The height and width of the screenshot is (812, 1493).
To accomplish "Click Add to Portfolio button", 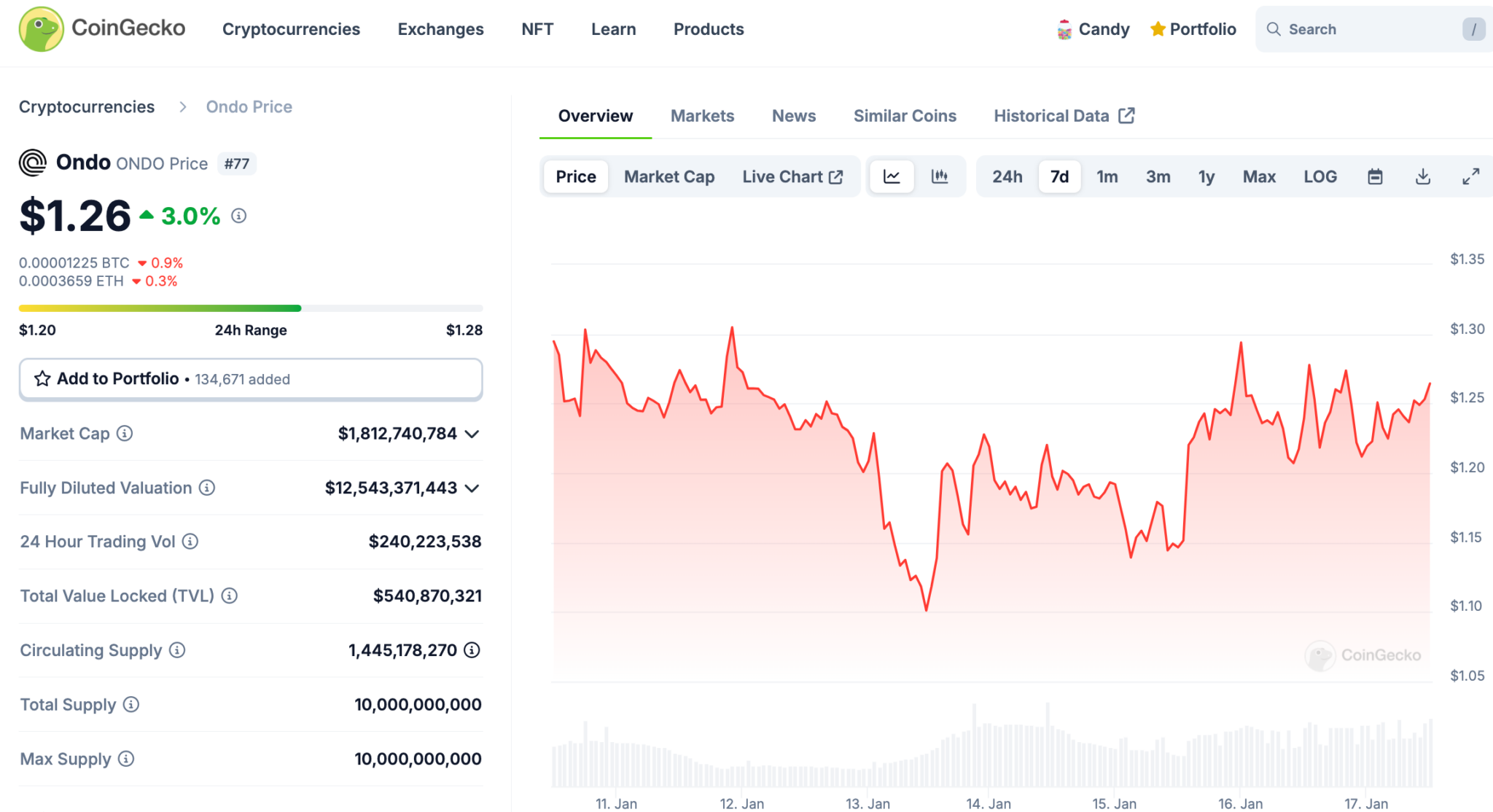I will (x=251, y=379).
